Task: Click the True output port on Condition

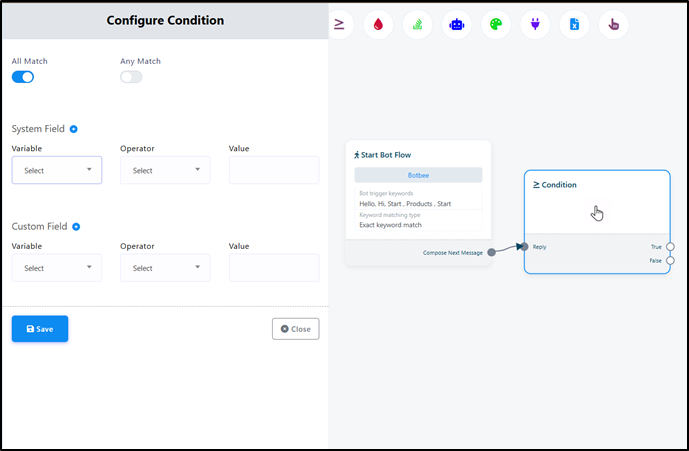Action: (x=670, y=246)
